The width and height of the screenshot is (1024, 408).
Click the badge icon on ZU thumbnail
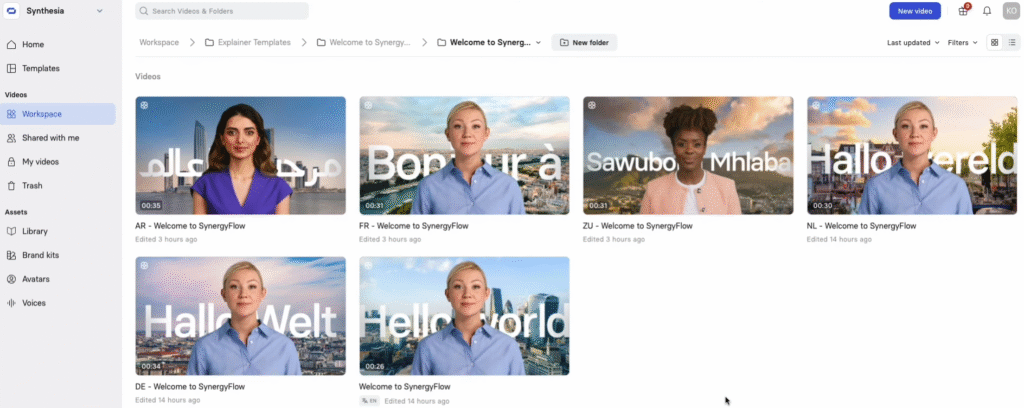592,104
